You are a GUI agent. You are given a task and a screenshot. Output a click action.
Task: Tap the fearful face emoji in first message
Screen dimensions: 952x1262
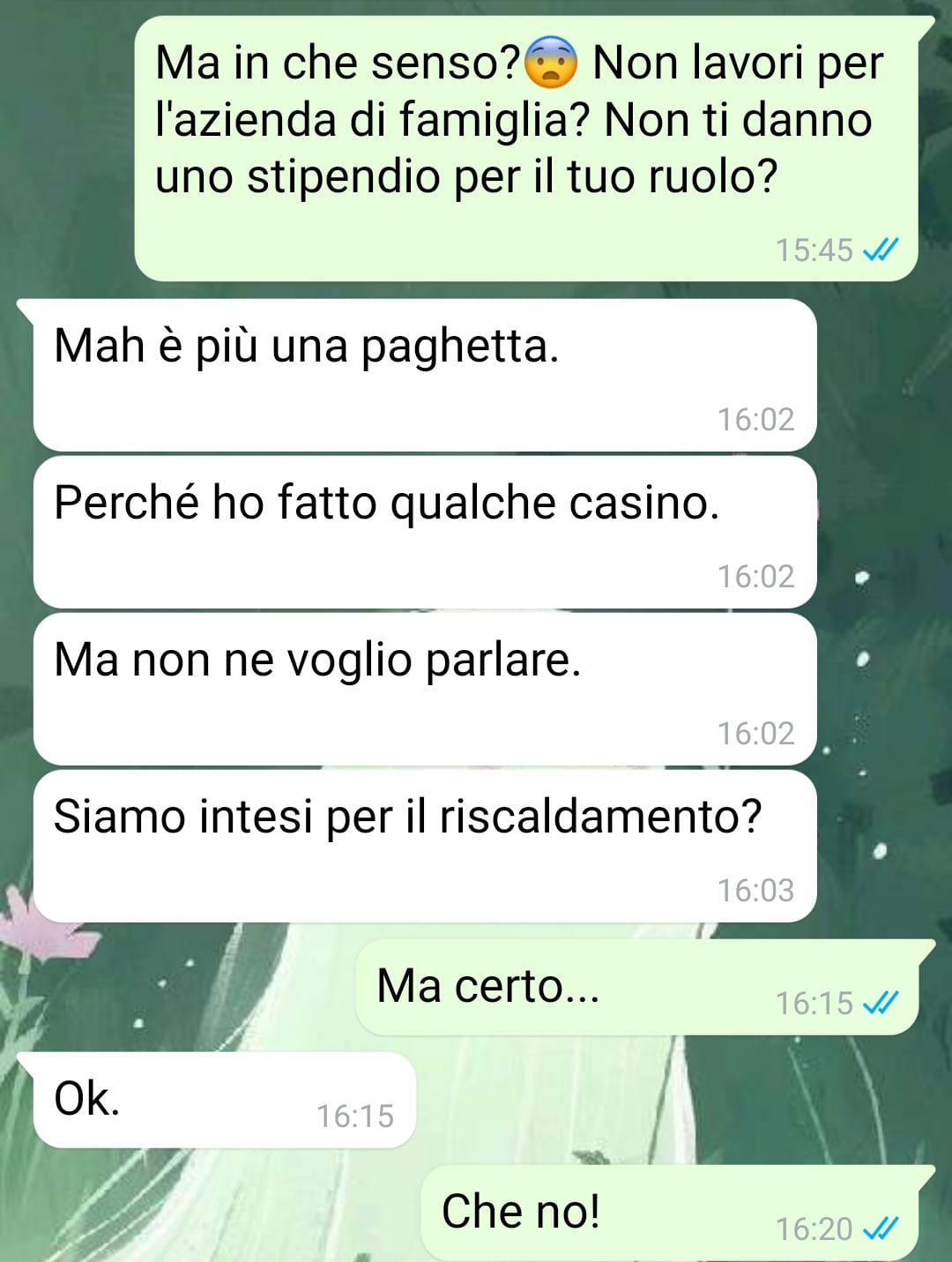550,63
